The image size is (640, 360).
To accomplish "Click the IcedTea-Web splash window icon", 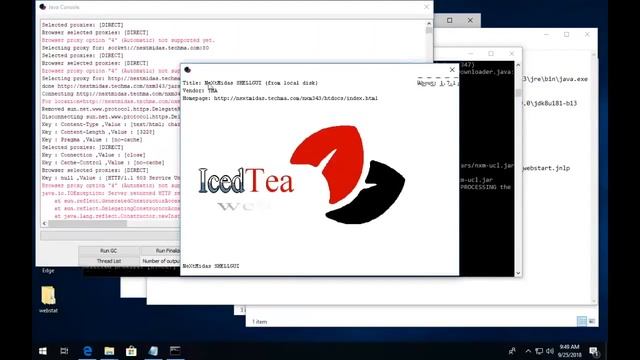I will coord(187,70).
